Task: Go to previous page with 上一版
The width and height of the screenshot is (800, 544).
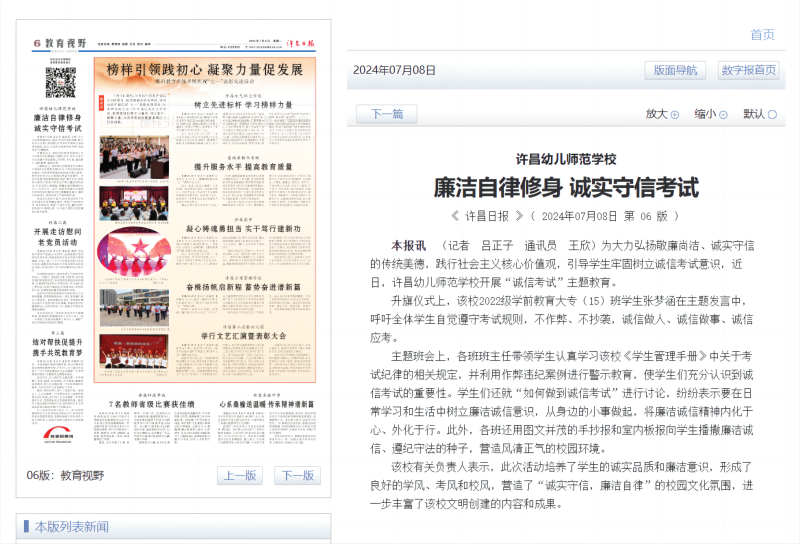Action: click(x=239, y=475)
